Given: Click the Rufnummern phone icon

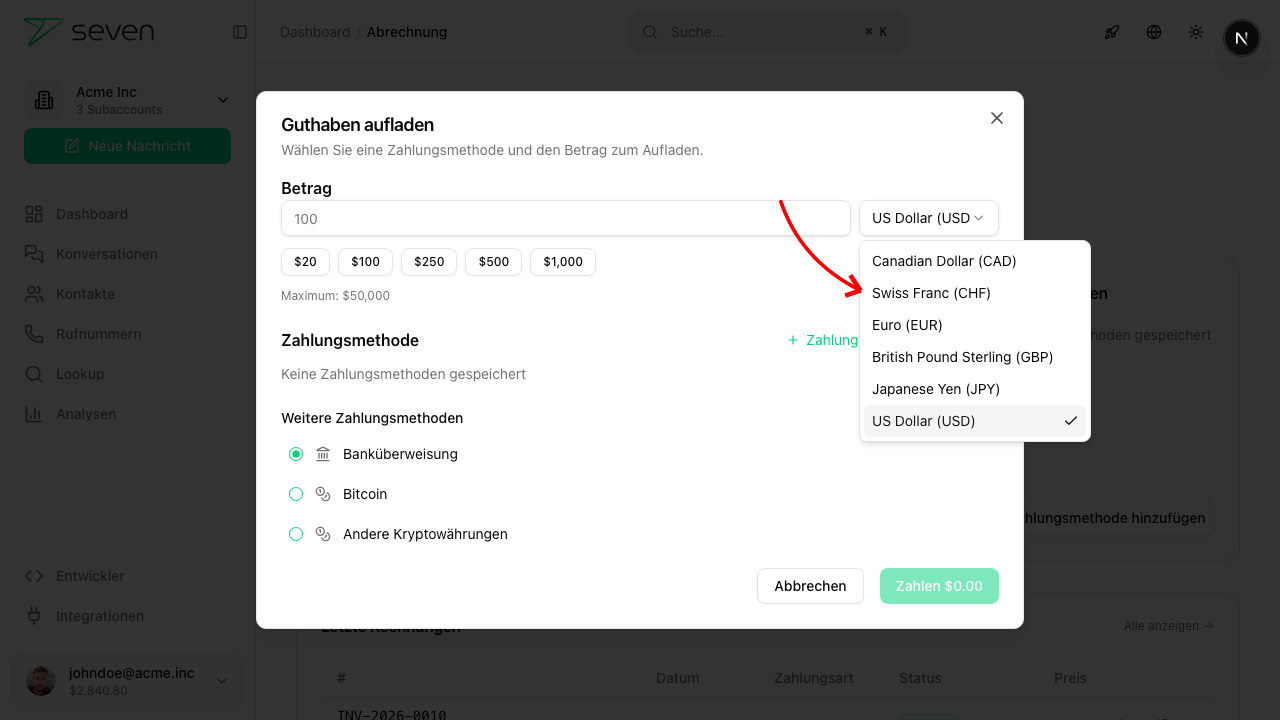Looking at the screenshot, I should click(34, 334).
